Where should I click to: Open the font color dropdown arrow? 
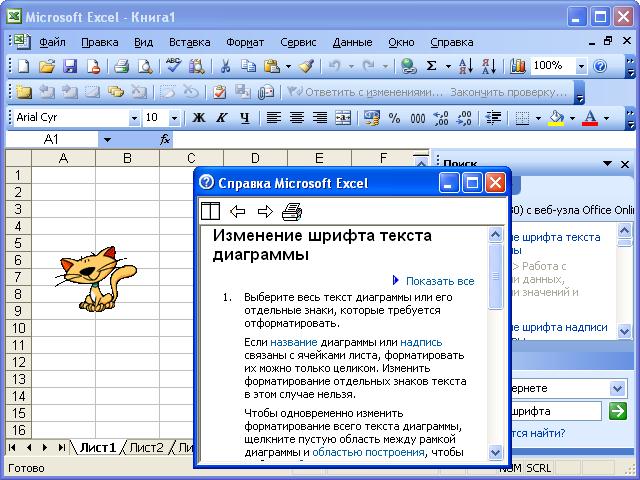[606, 118]
